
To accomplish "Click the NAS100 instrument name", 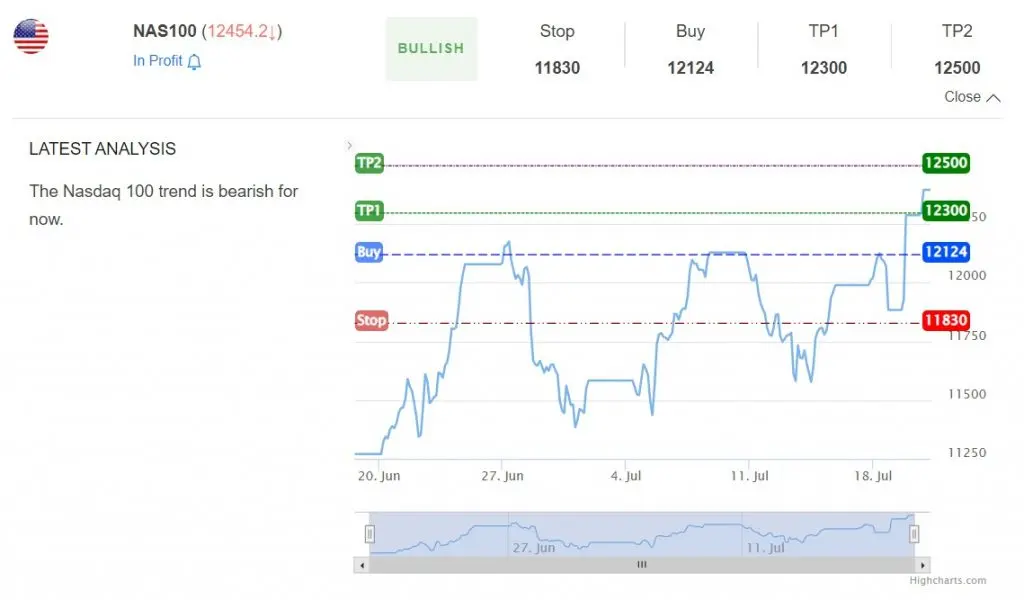I will pos(165,31).
